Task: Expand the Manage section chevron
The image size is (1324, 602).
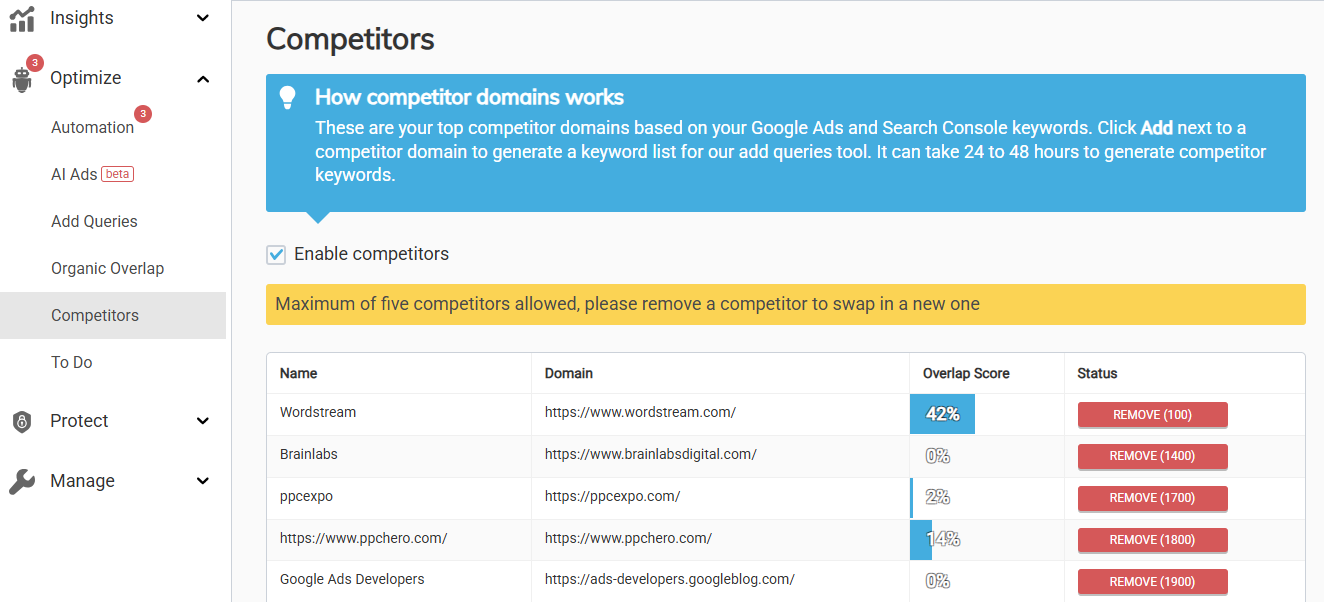Action: (x=203, y=482)
